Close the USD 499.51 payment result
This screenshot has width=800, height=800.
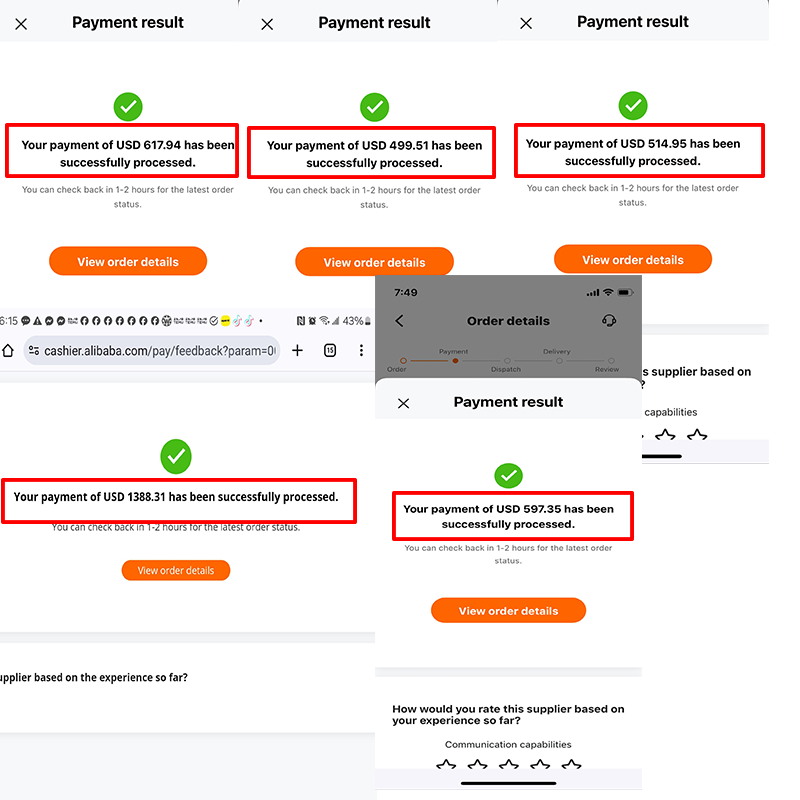[x=267, y=24]
